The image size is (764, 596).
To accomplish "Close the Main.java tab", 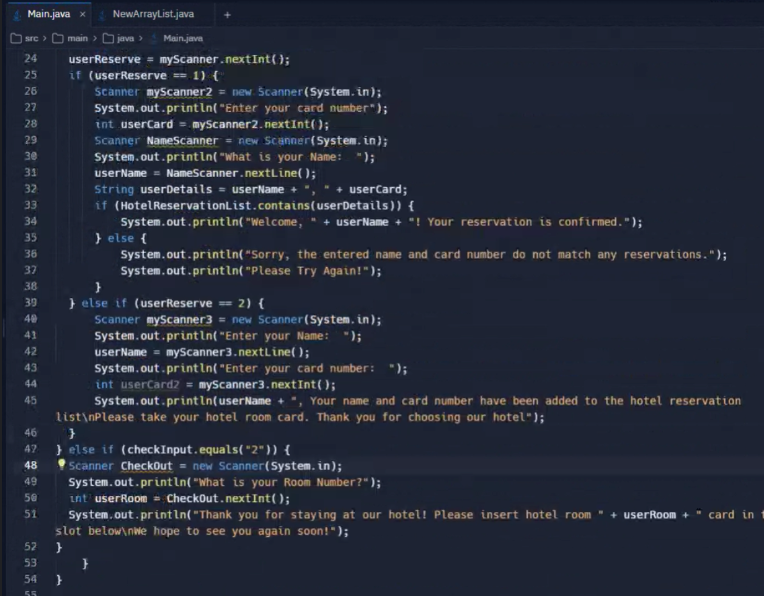I will click(x=82, y=15).
